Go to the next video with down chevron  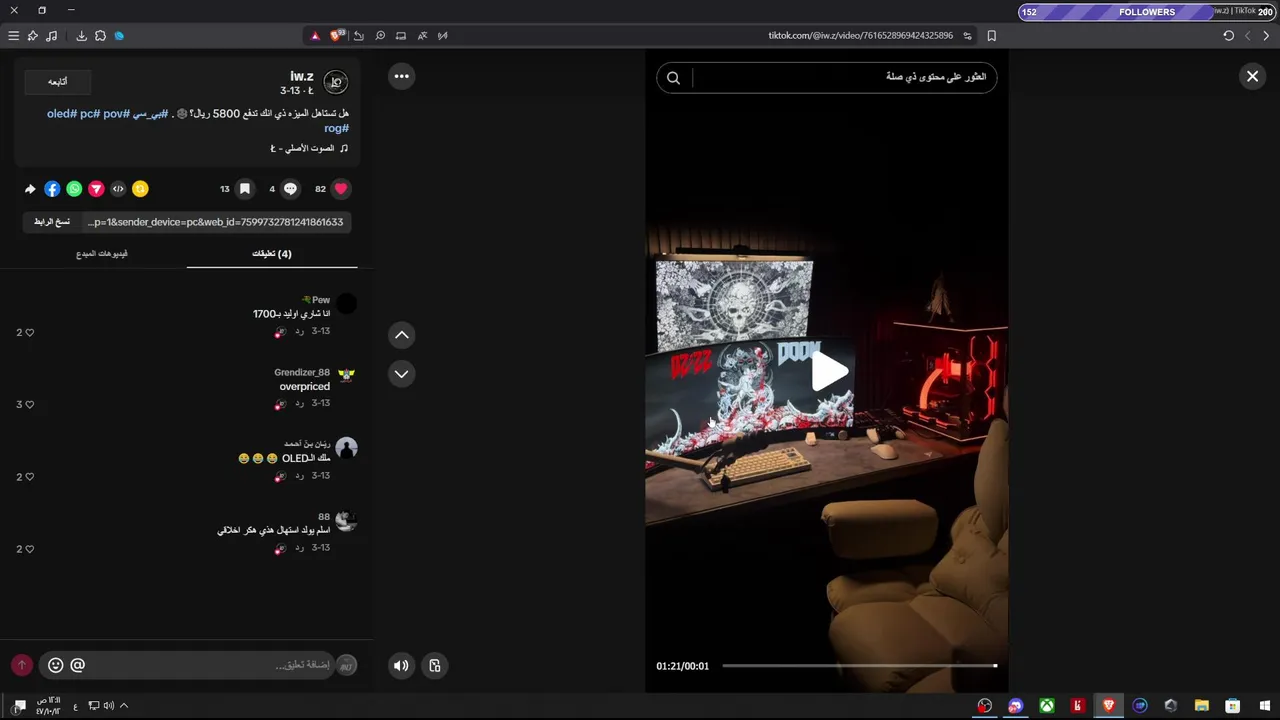pos(401,373)
